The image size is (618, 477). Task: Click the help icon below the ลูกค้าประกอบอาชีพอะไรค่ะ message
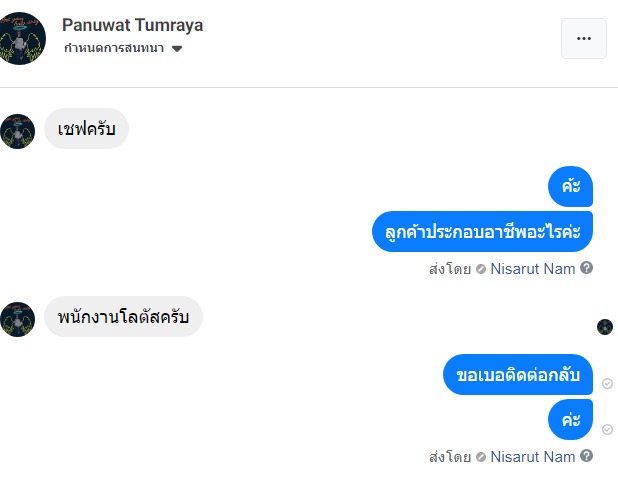(x=587, y=268)
